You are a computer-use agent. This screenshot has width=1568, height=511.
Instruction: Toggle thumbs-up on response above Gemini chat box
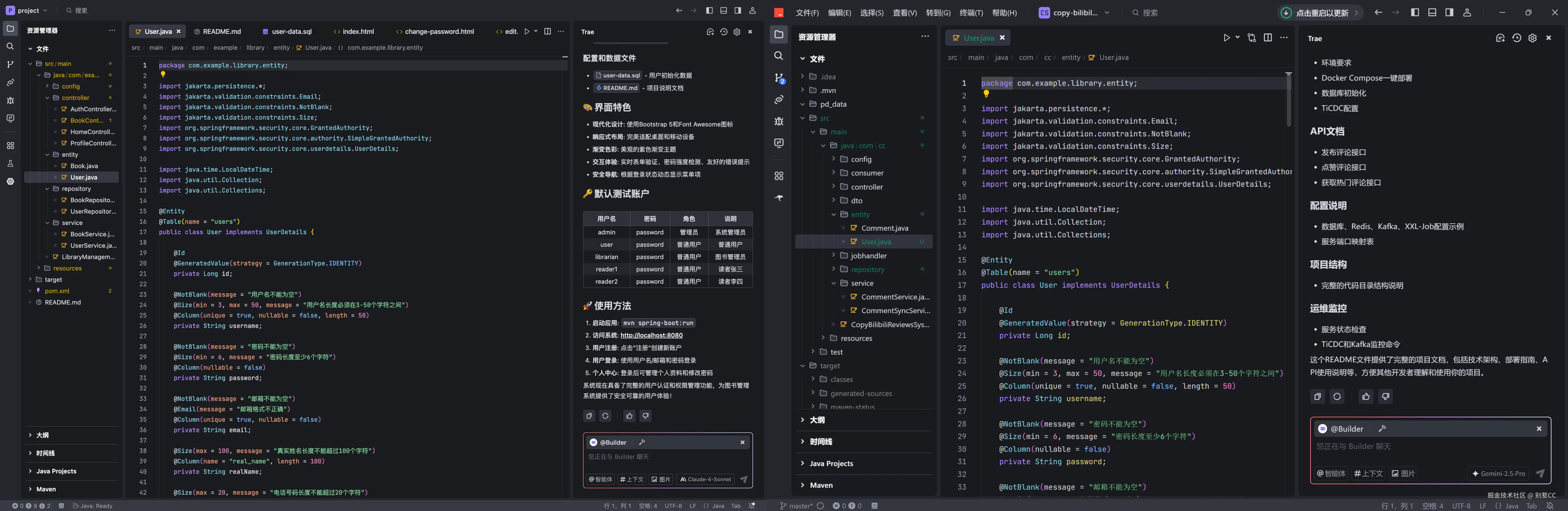[x=1366, y=396]
